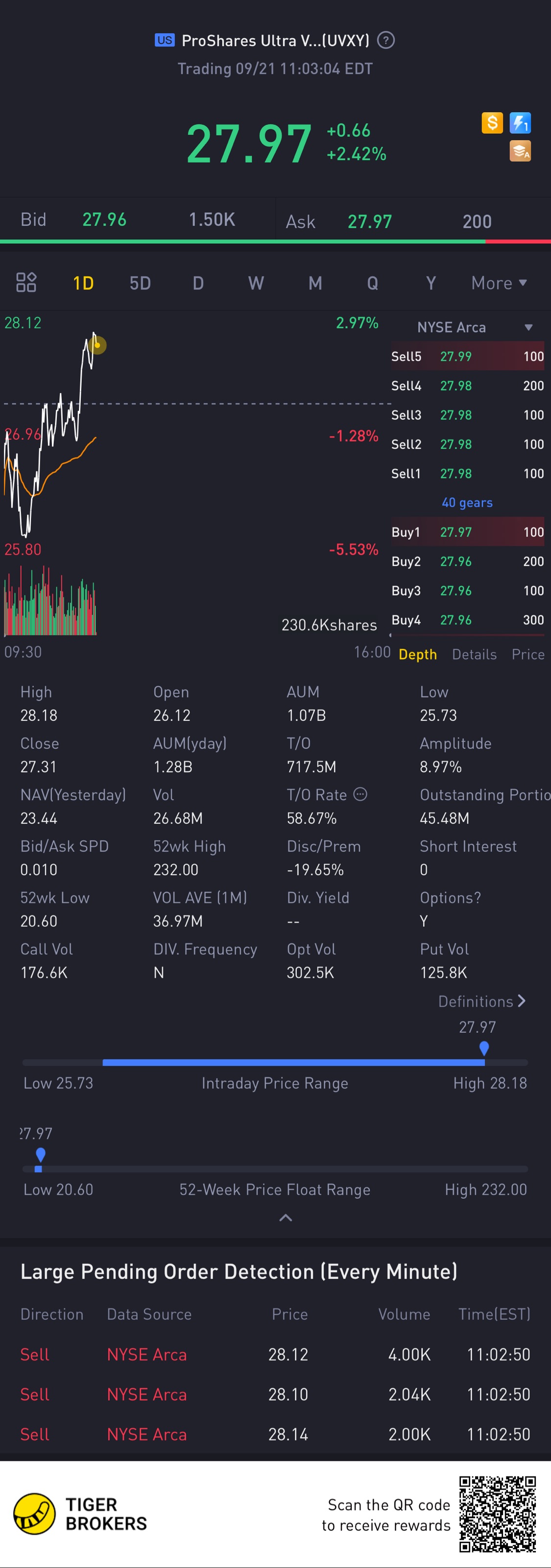551x1568 pixels.
Task: Tap the +2.42% change value
Action: pyautogui.click(x=356, y=154)
